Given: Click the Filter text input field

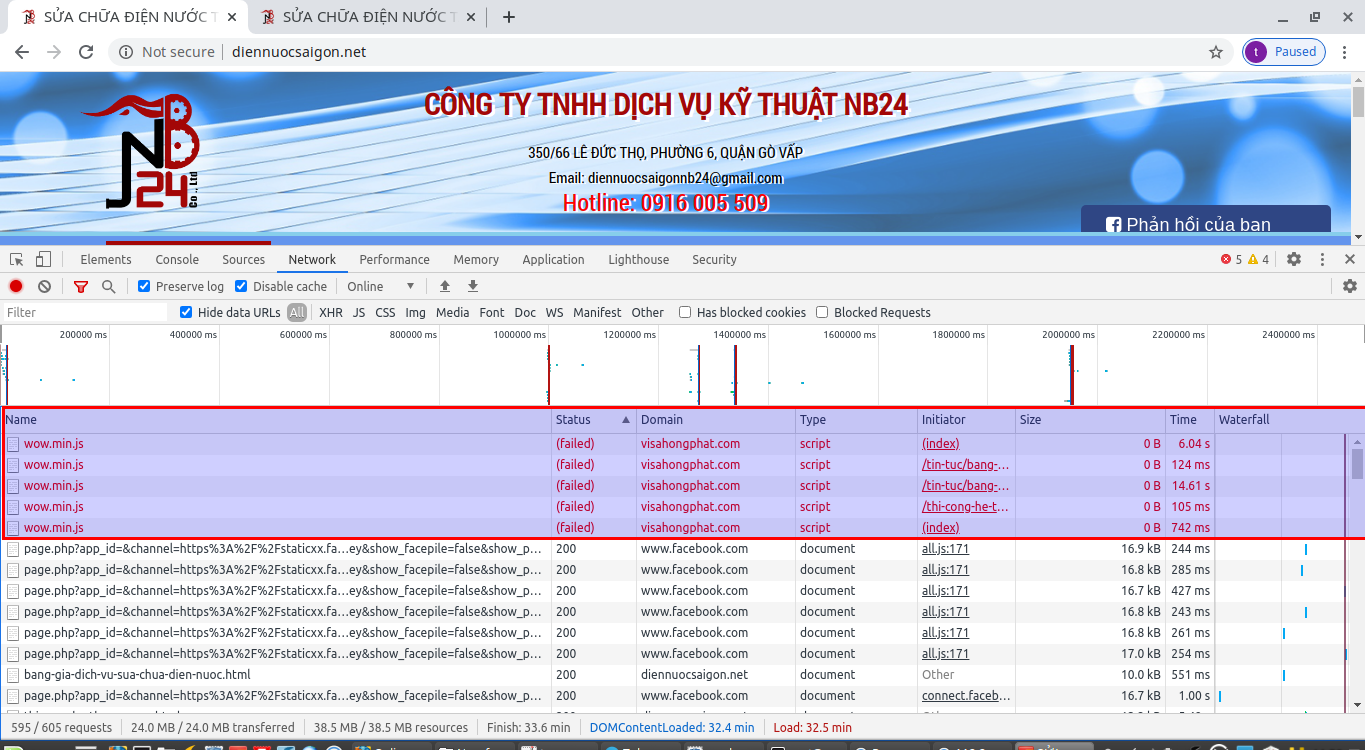Looking at the screenshot, I should click(x=85, y=312).
